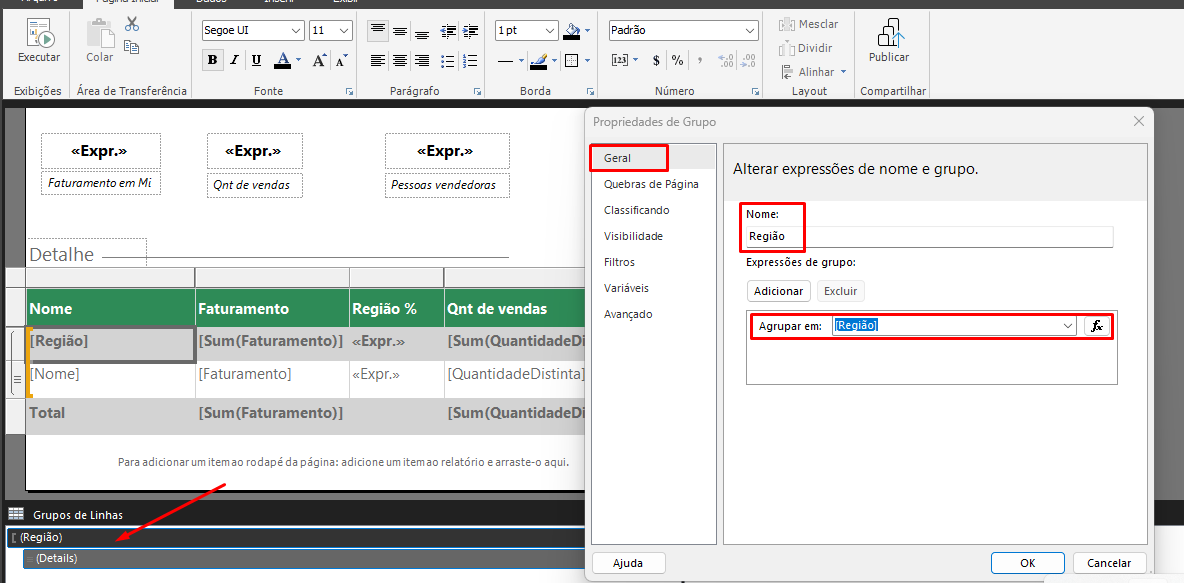Select Quebras de Página in the sidebar
This screenshot has height=583, width=1184.
pyautogui.click(x=650, y=184)
